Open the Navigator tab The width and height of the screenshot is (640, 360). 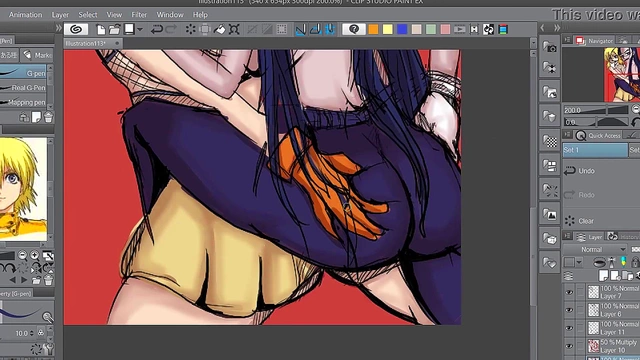coord(594,40)
